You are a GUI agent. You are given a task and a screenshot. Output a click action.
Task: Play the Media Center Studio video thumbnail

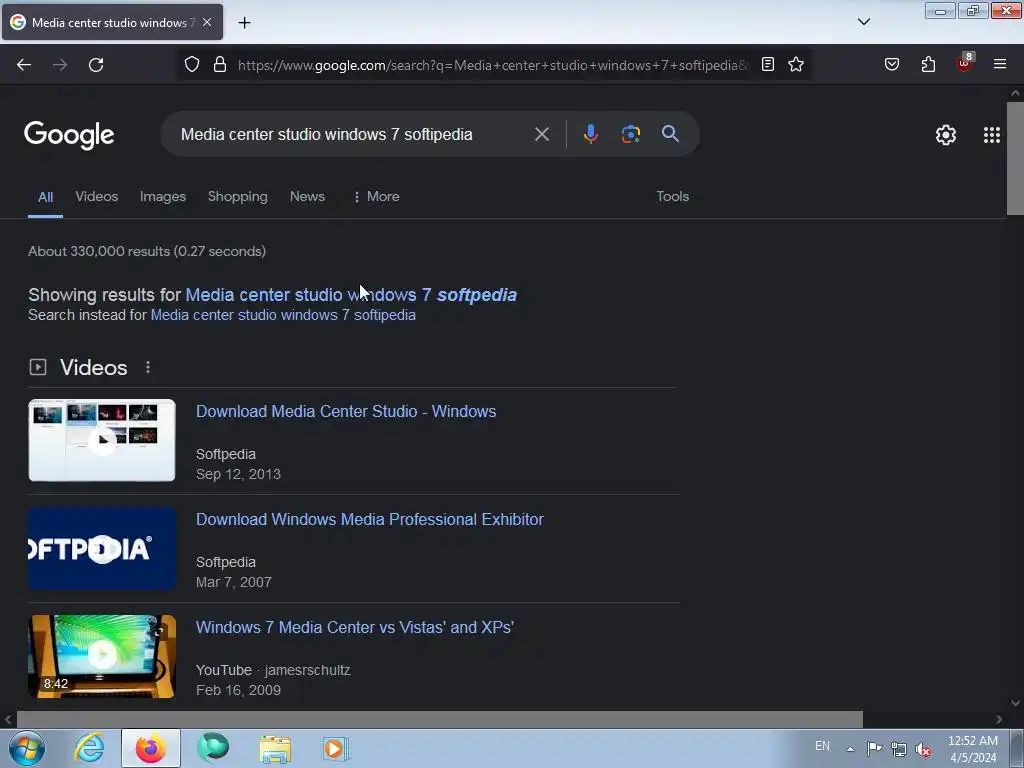point(102,440)
